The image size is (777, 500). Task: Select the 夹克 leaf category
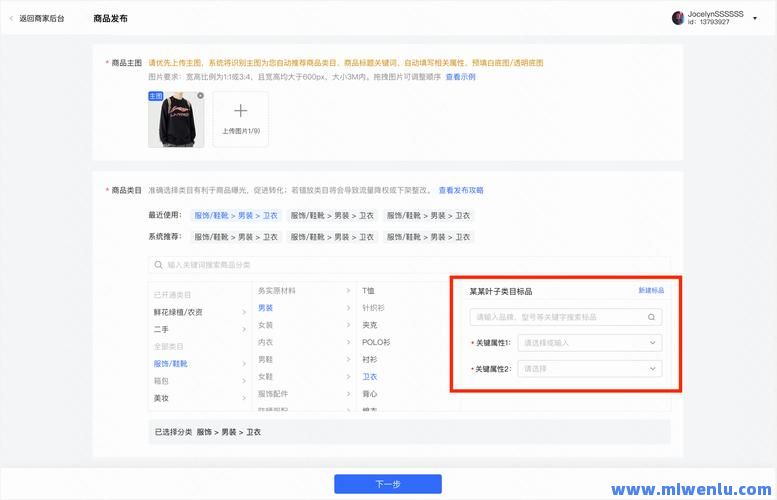370,325
